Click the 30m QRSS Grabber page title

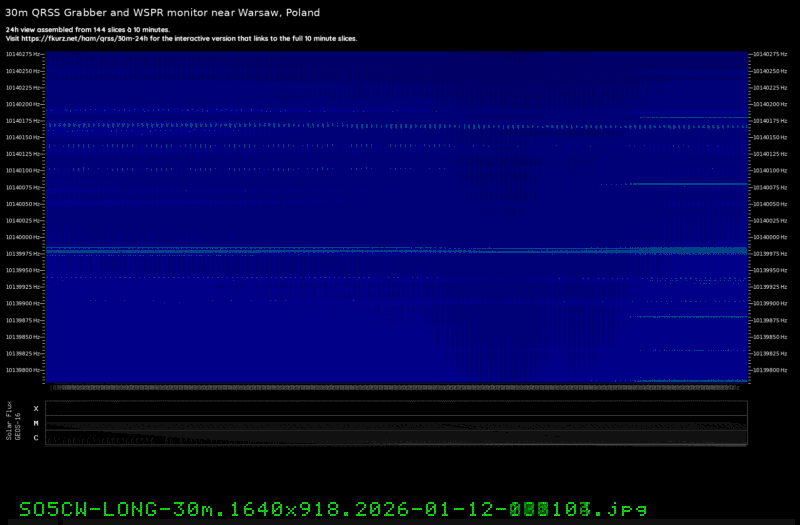coord(162,13)
